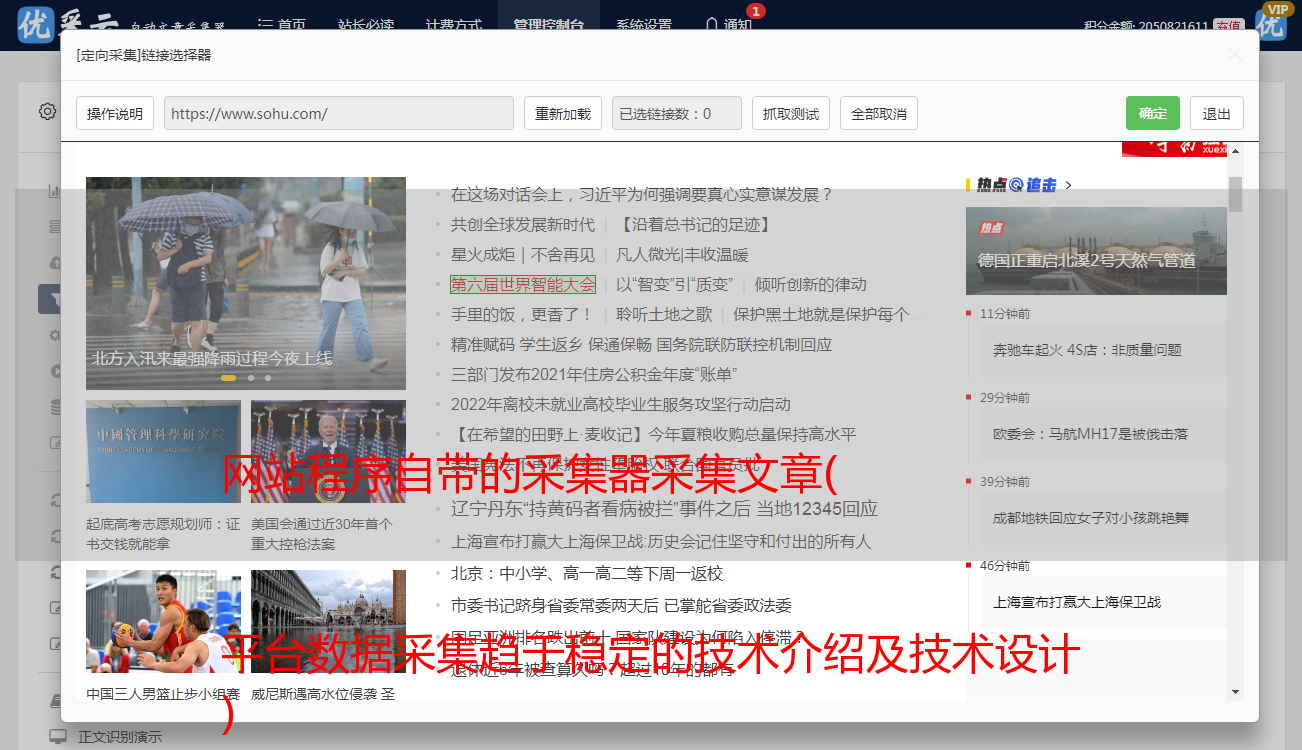
Task: Open 系统设置 in top navigation
Action: (644, 25)
